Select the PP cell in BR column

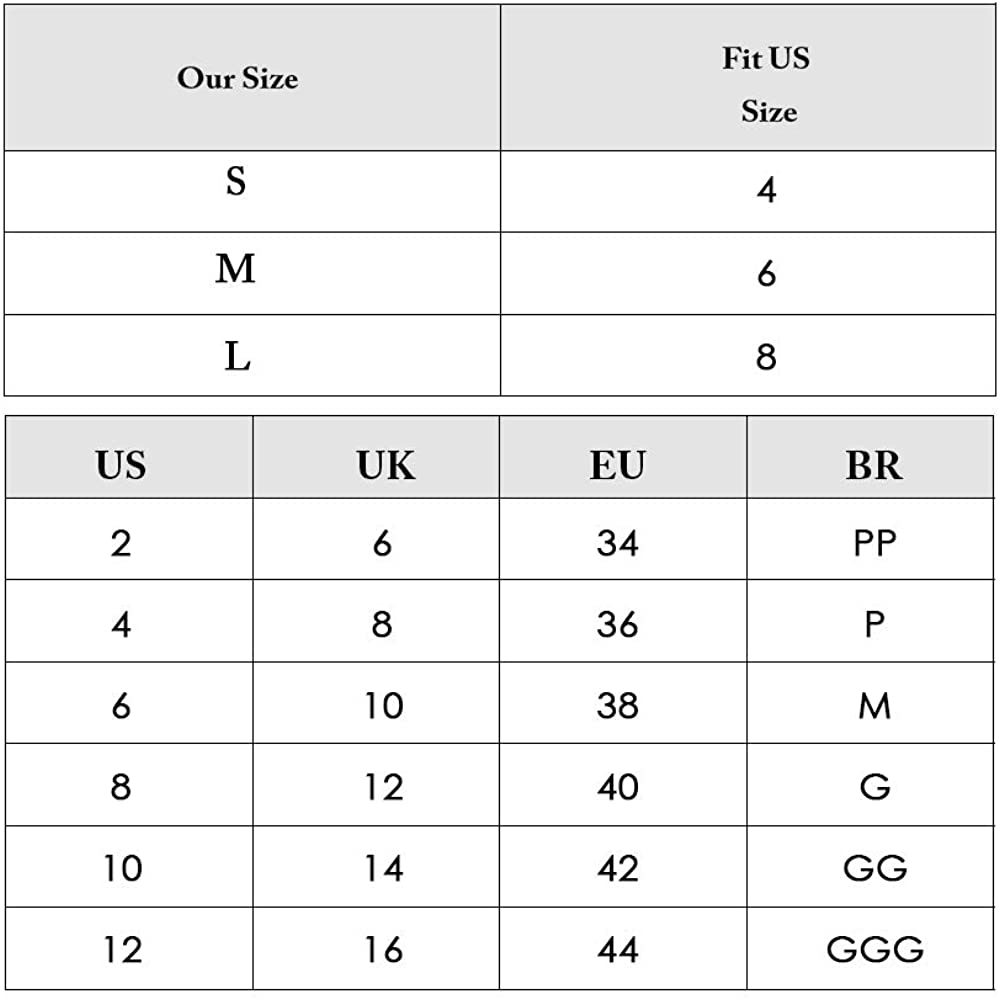[x=874, y=543]
